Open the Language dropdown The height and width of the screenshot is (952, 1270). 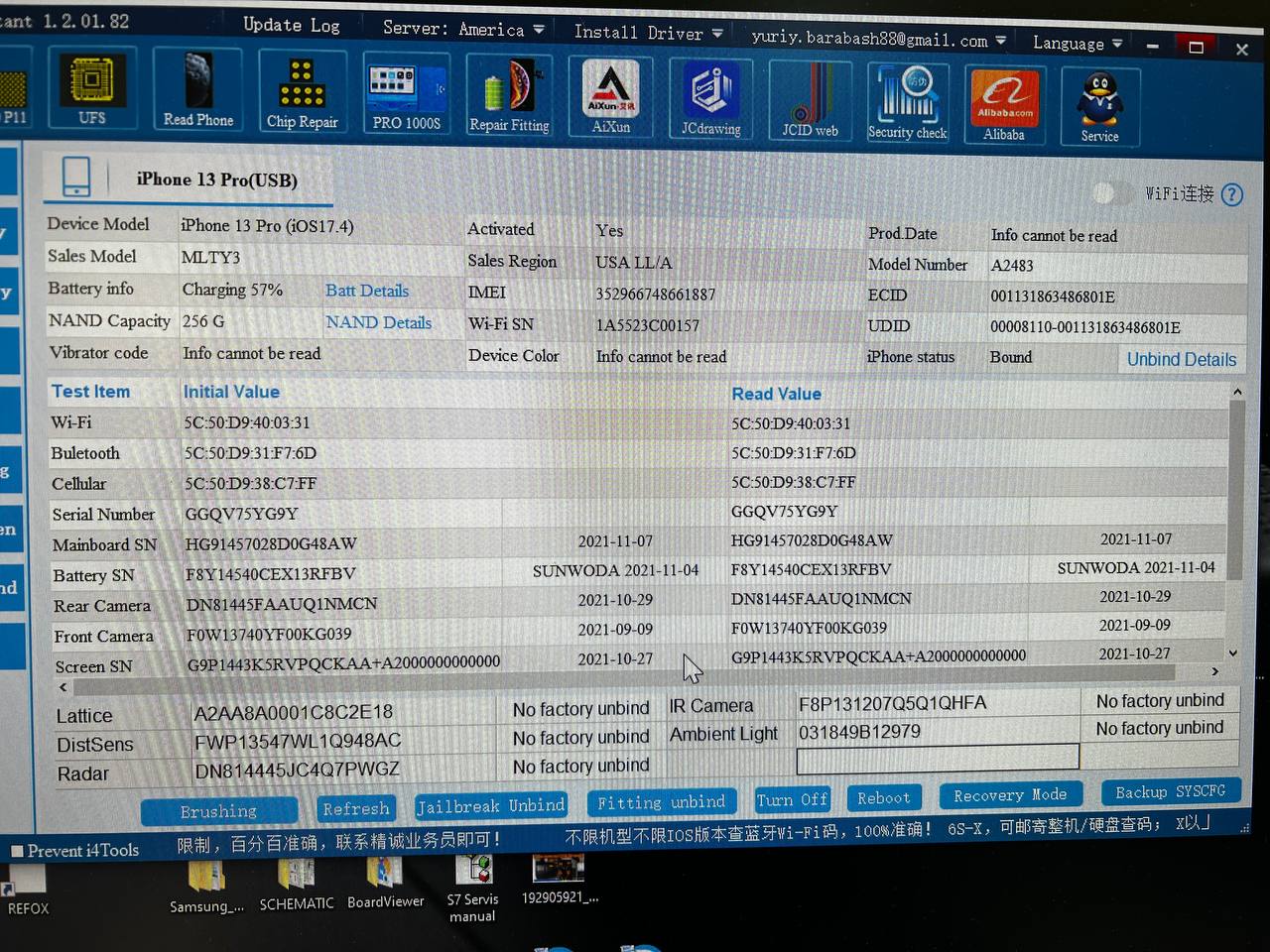click(x=1078, y=43)
